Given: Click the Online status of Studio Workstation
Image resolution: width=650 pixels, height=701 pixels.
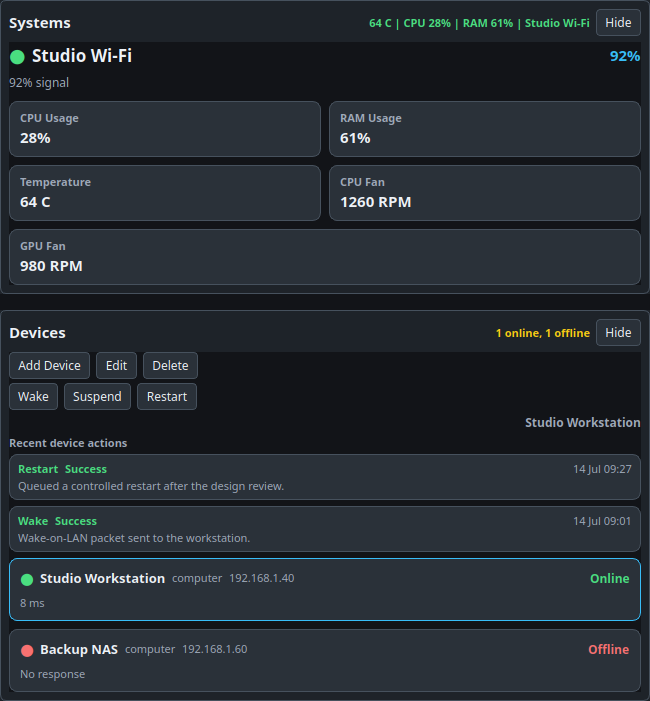Looking at the screenshot, I should coord(609,579).
